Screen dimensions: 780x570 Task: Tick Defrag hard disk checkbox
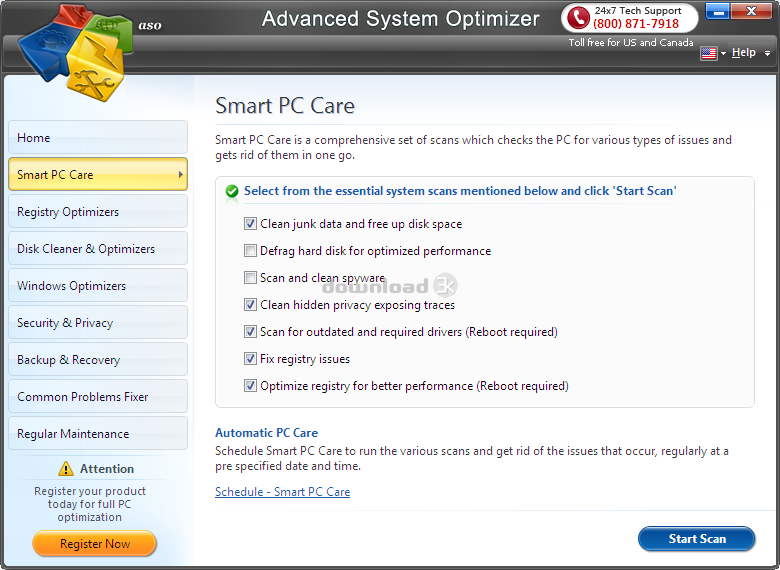(250, 251)
